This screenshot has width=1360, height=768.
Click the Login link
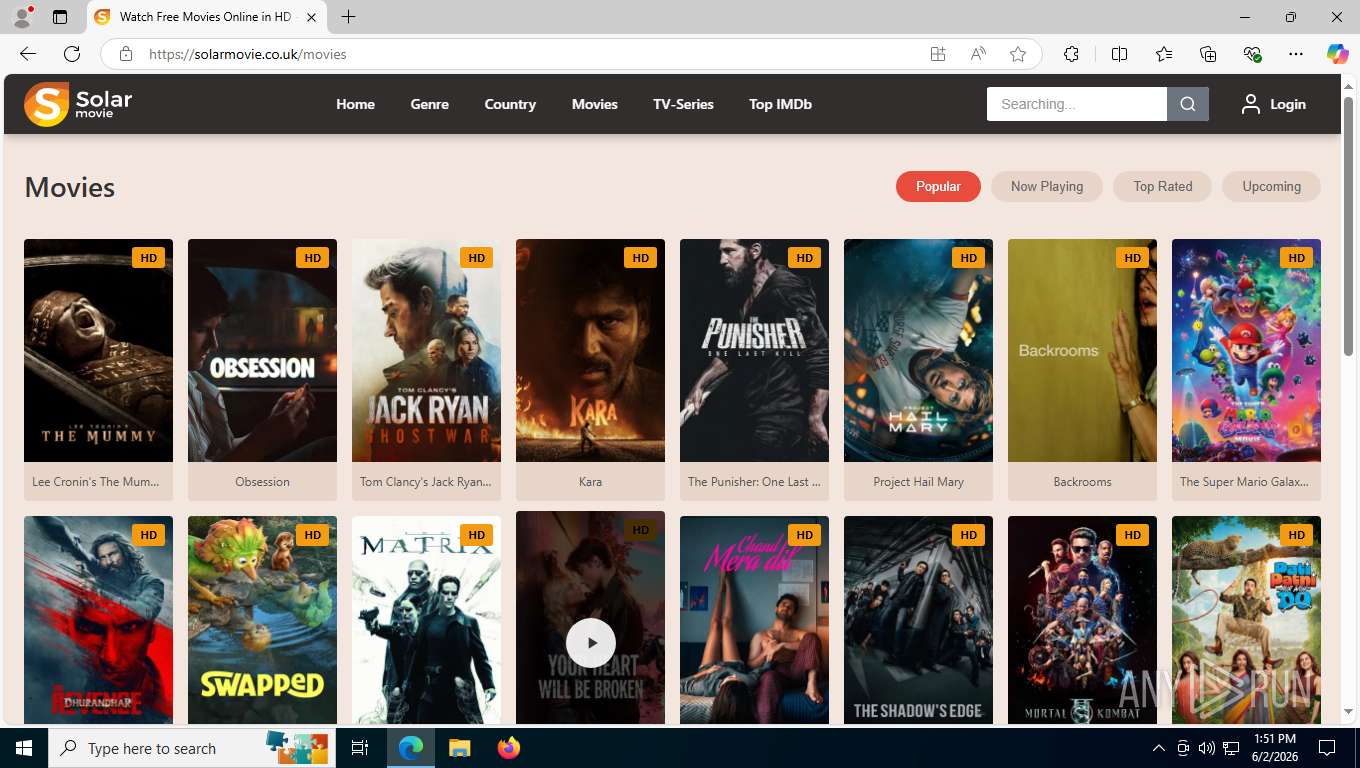pos(1288,104)
